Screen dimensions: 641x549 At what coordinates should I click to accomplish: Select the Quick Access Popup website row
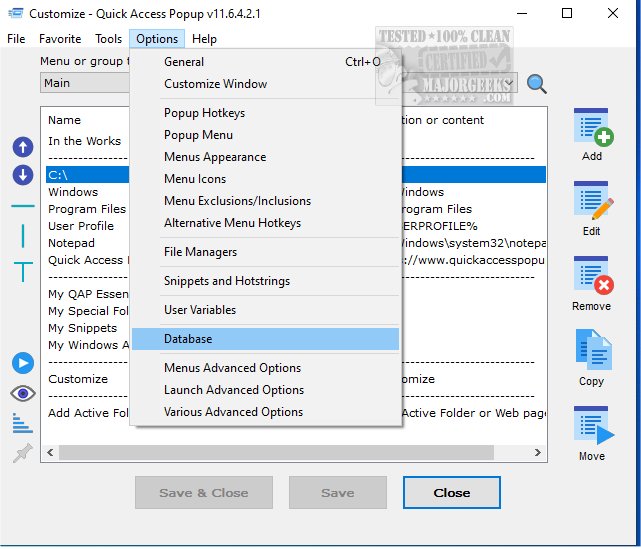pos(88,260)
